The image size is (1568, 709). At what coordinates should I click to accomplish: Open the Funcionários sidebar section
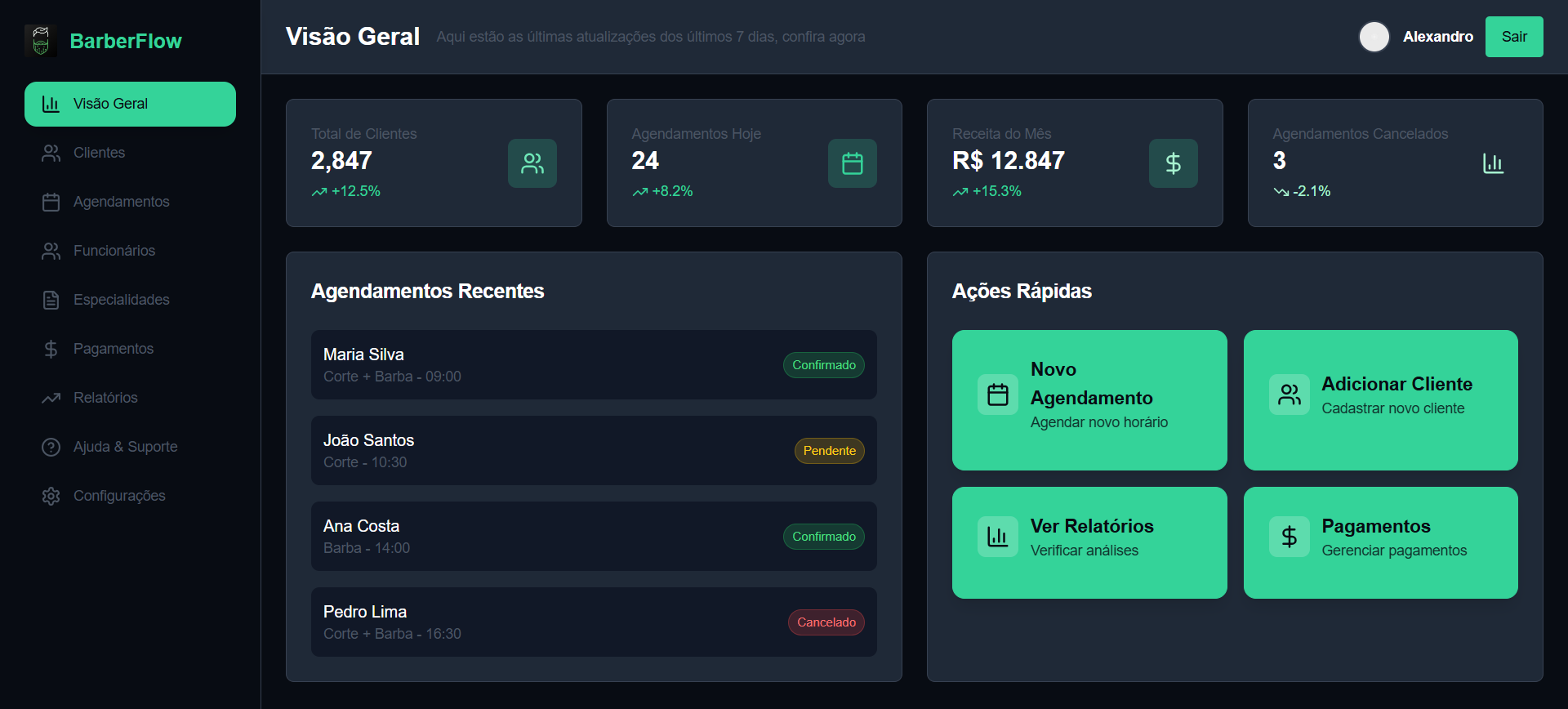pos(114,251)
